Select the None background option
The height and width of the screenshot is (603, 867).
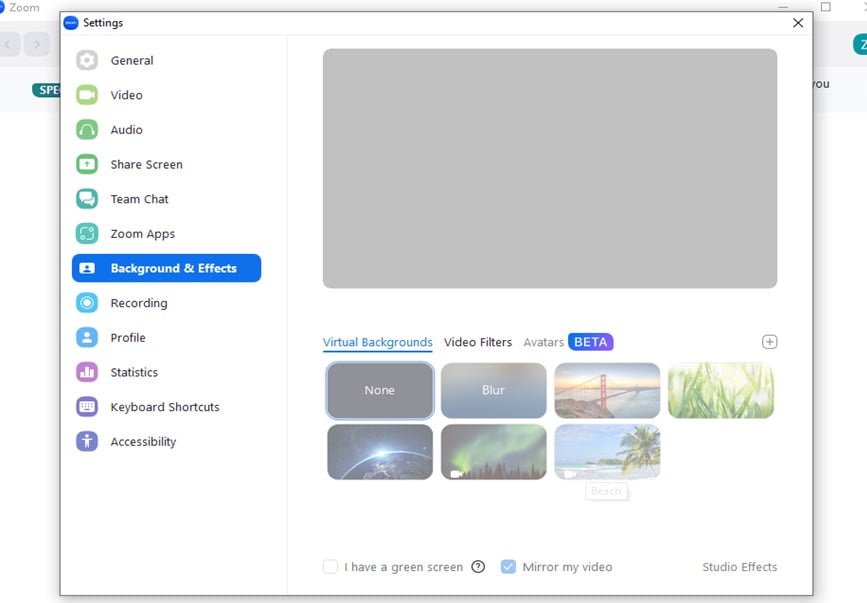pyautogui.click(x=380, y=390)
